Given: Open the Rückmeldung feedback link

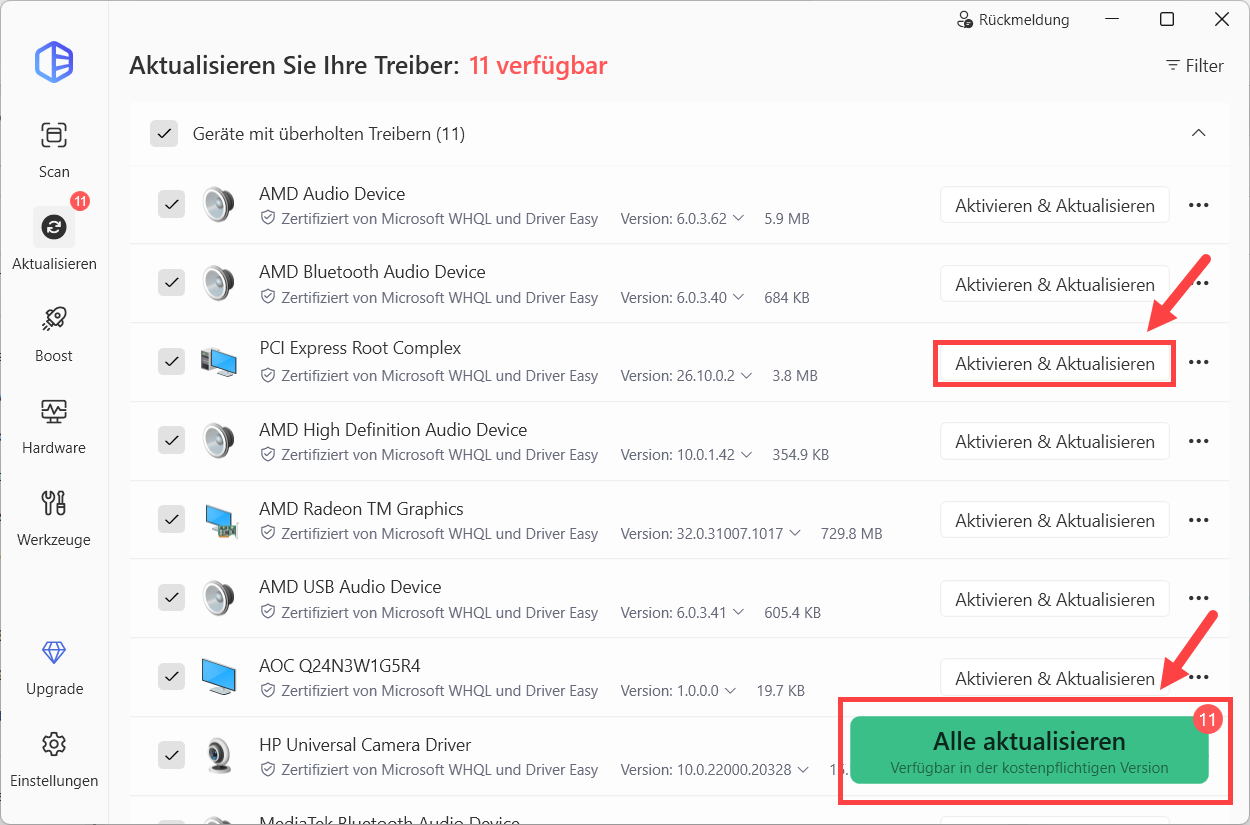Looking at the screenshot, I should coord(1012,20).
